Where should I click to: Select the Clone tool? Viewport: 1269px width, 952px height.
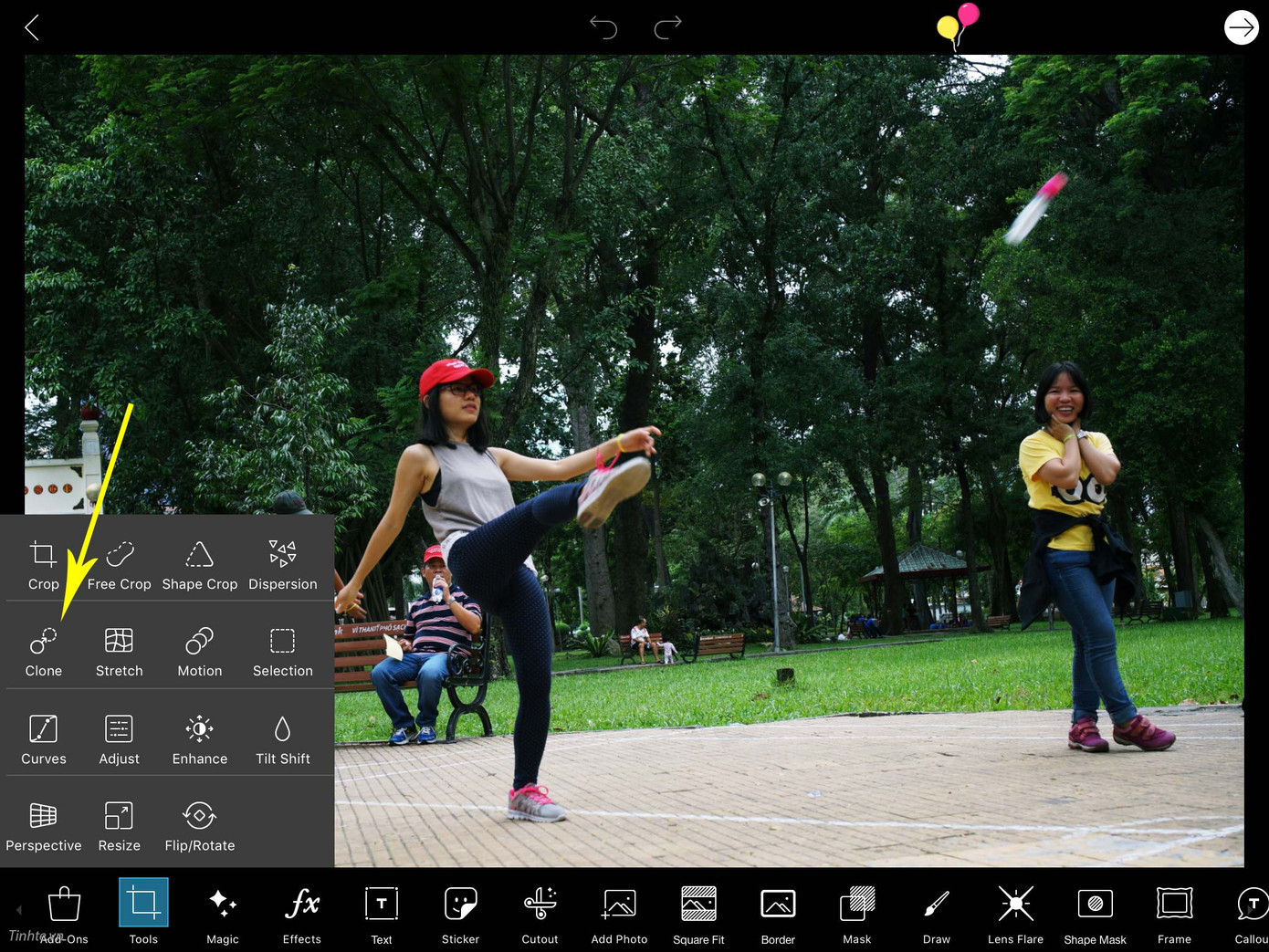click(x=43, y=652)
